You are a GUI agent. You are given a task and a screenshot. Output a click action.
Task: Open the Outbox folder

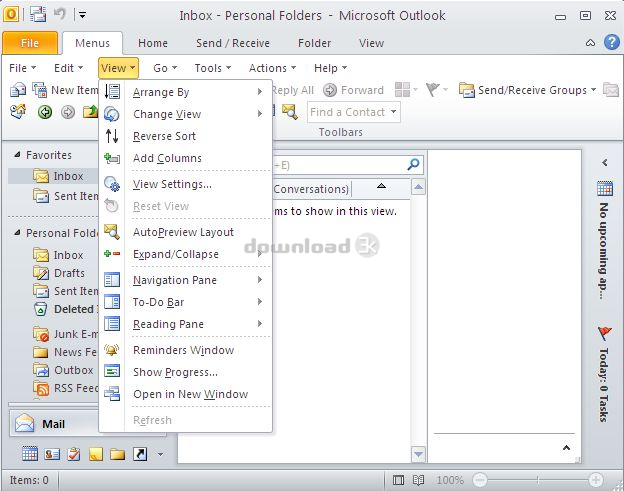click(x=64, y=370)
